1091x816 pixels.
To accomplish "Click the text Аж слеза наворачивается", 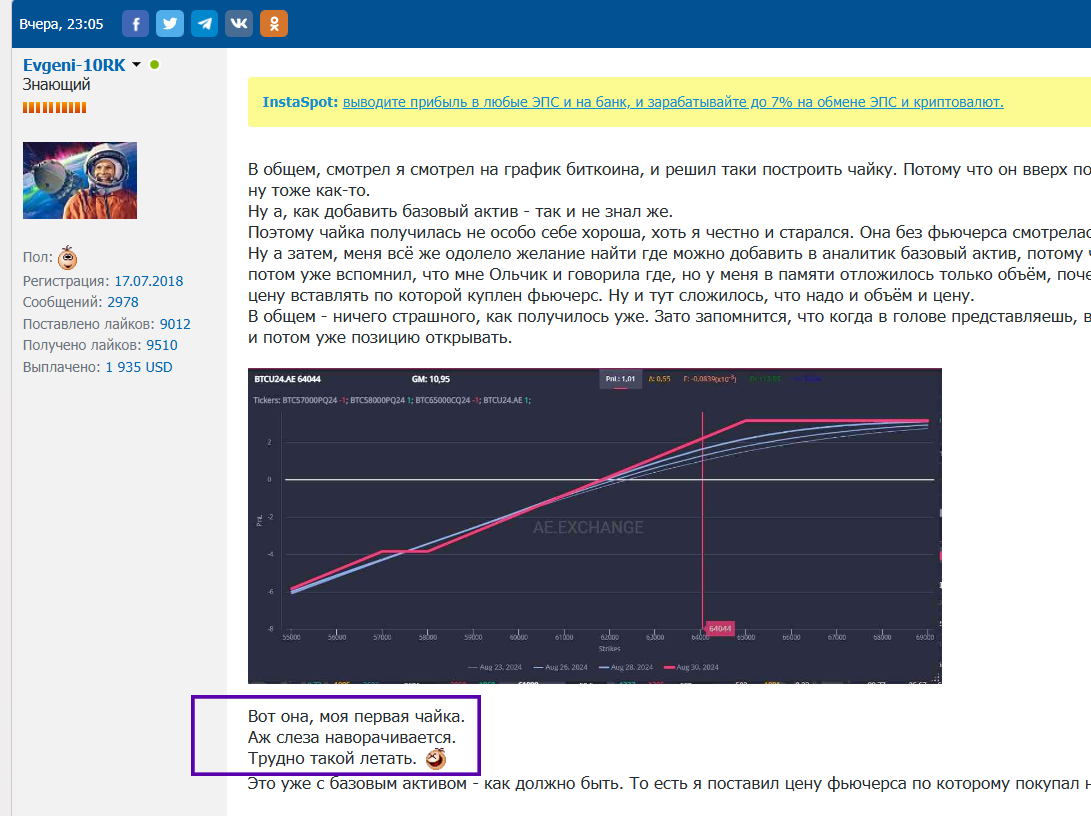I will coord(351,737).
